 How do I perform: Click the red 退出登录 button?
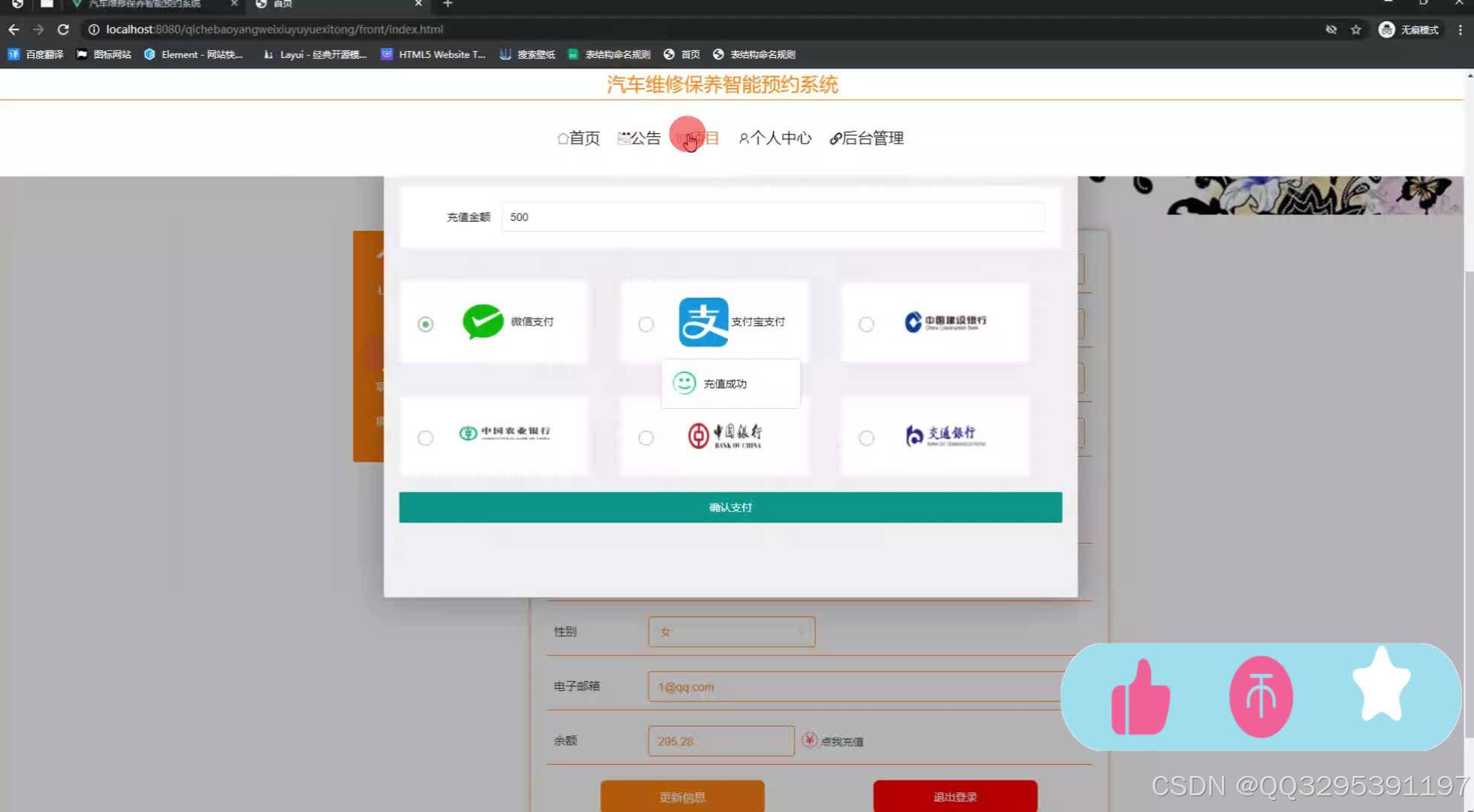pyautogui.click(x=955, y=797)
